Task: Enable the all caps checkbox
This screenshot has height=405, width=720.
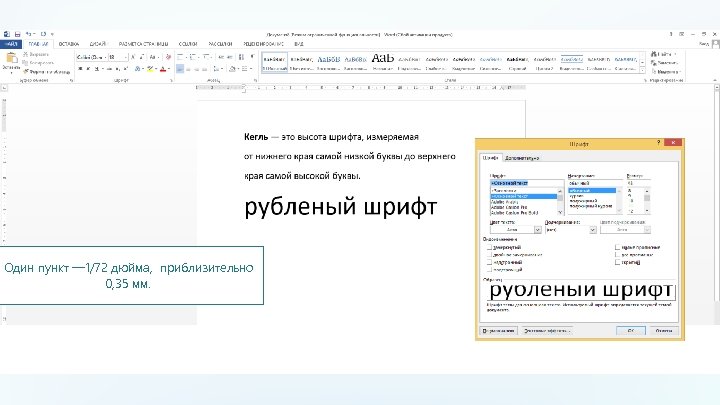Action: [x=617, y=255]
